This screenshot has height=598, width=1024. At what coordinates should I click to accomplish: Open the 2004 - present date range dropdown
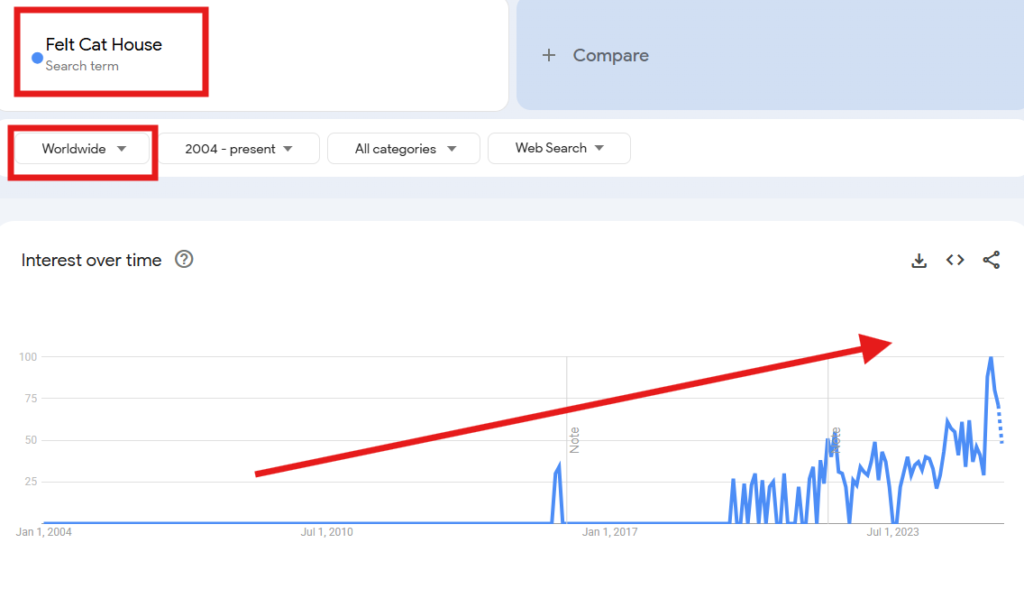pyautogui.click(x=239, y=149)
